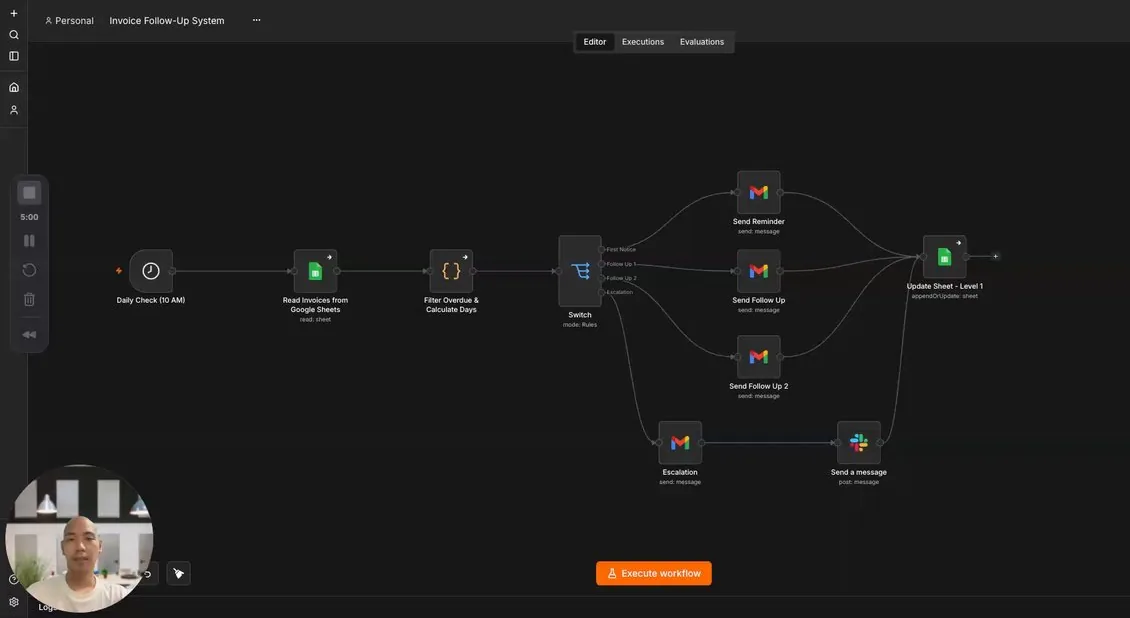The width and height of the screenshot is (1130, 618).
Task: Click the rewind icon in recorder panel
Action: [30, 334]
